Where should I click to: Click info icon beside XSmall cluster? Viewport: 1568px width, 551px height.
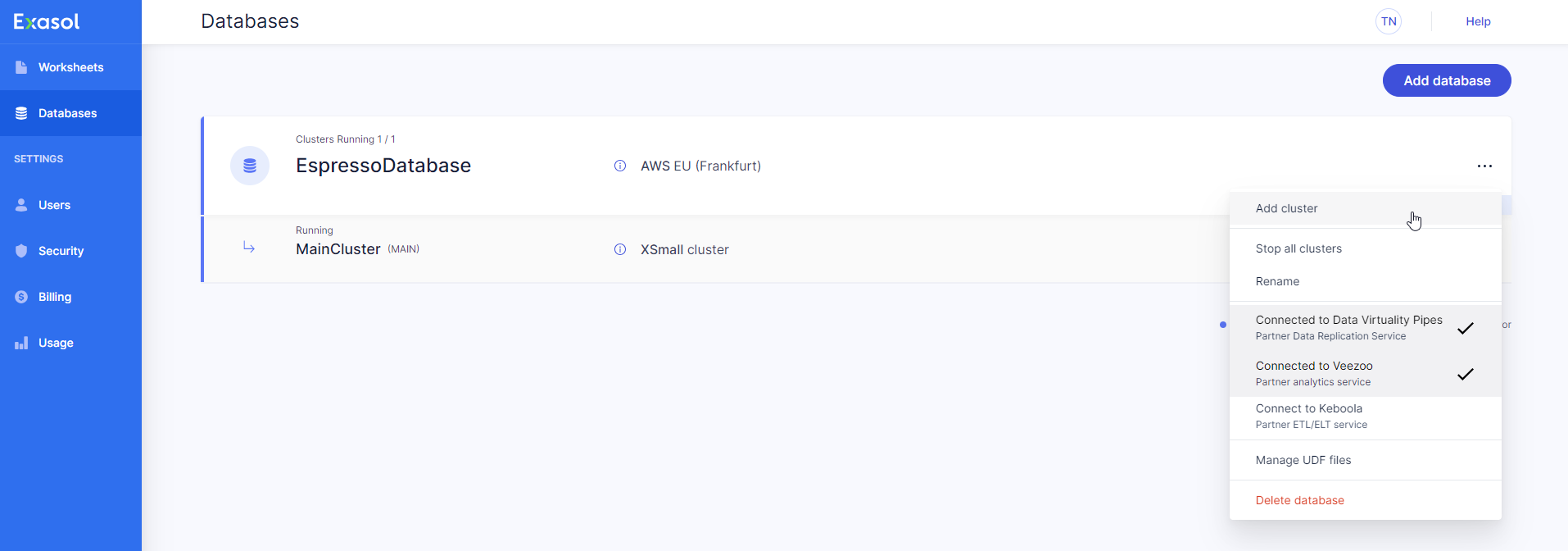point(620,249)
